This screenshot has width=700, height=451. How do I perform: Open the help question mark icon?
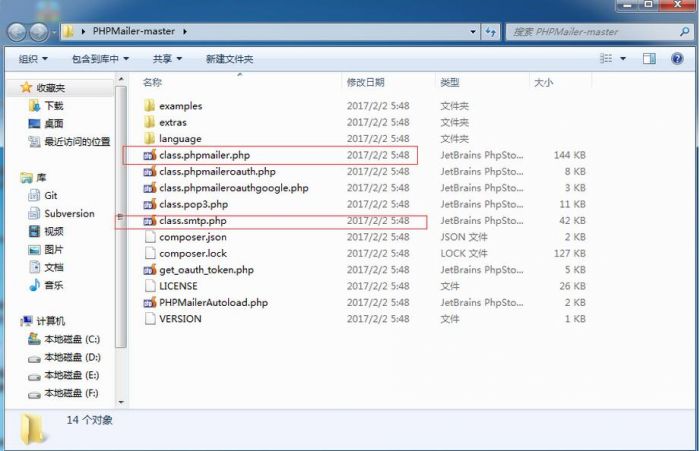tap(677, 58)
